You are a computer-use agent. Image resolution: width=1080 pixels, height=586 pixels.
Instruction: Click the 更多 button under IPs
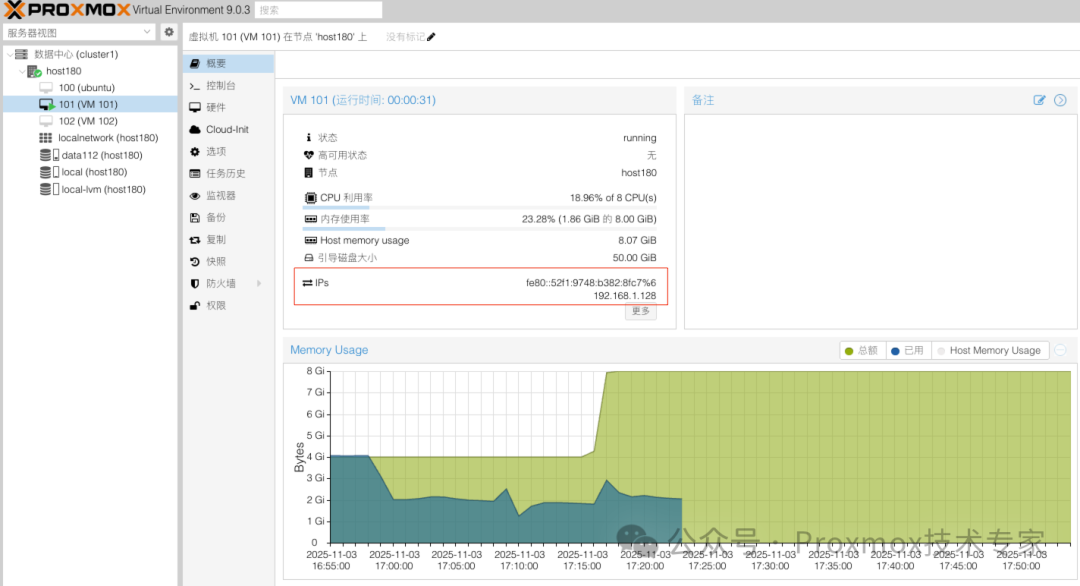coord(641,311)
